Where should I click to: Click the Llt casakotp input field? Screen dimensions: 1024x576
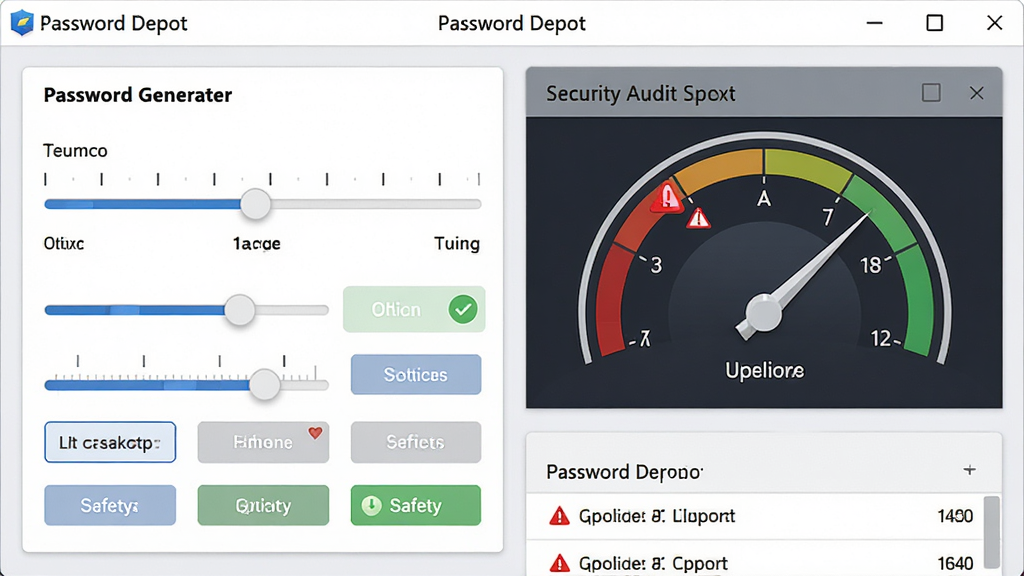coord(110,442)
